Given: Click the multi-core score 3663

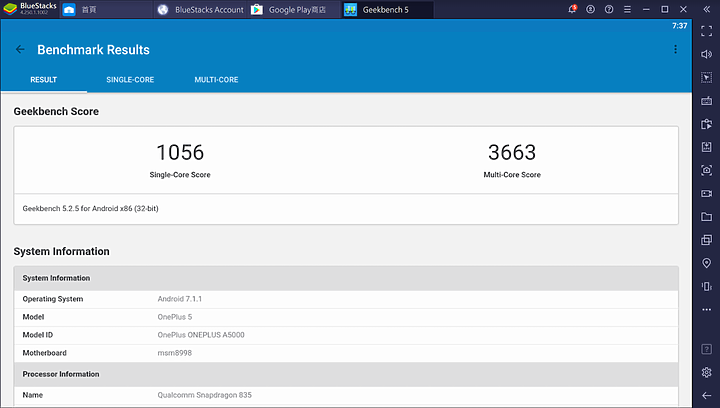Looking at the screenshot, I should point(512,152).
